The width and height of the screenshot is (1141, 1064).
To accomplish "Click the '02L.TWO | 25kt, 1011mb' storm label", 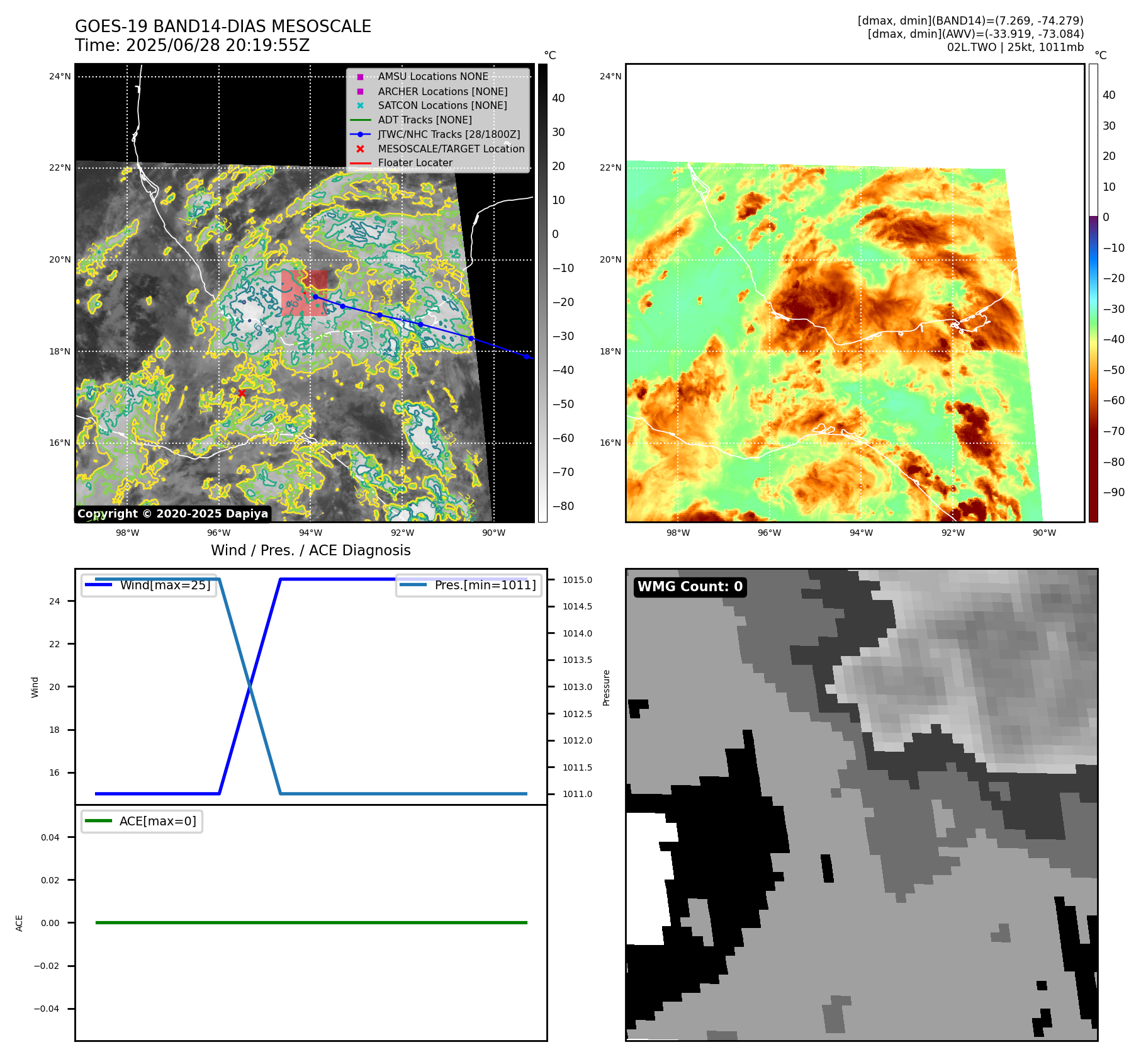I will click(x=1015, y=47).
